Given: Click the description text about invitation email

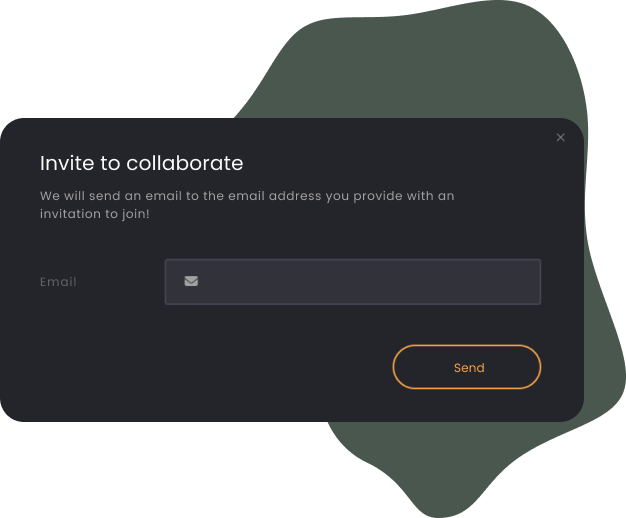Looking at the screenshot, I should [x=247, y=205].
